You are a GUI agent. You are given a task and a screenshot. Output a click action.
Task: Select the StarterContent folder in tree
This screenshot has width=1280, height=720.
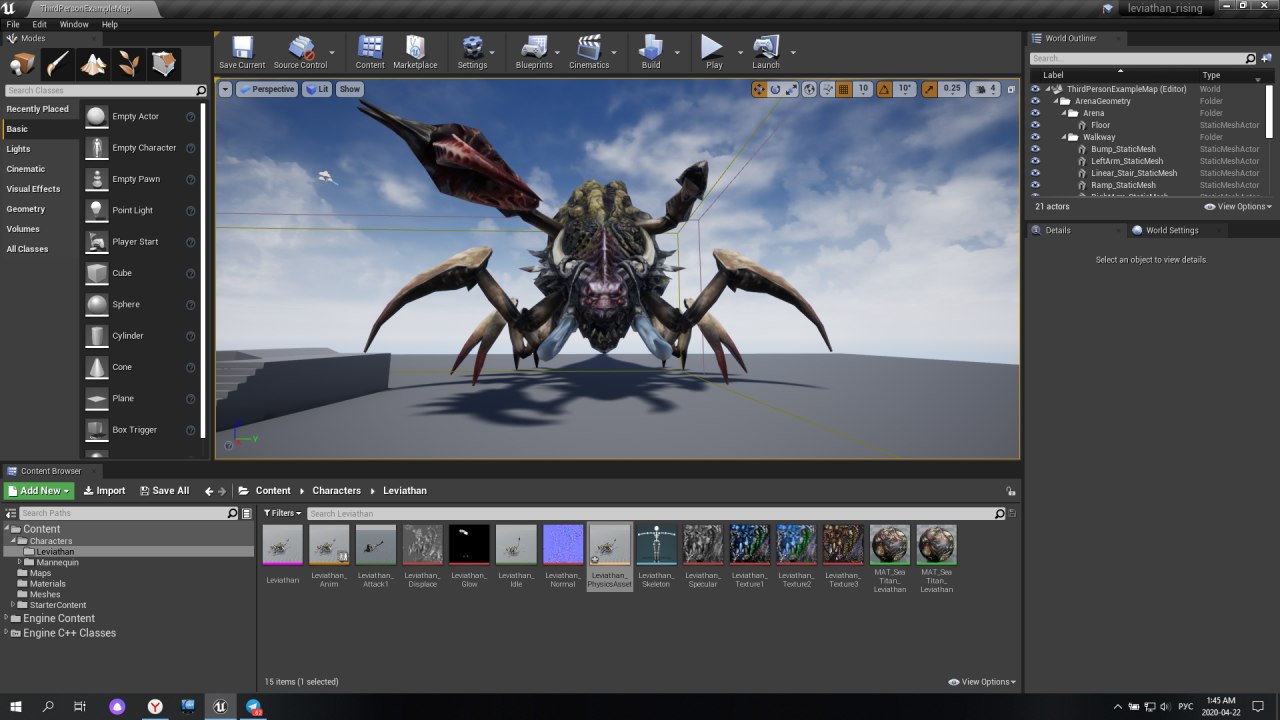tap(58, 605)
